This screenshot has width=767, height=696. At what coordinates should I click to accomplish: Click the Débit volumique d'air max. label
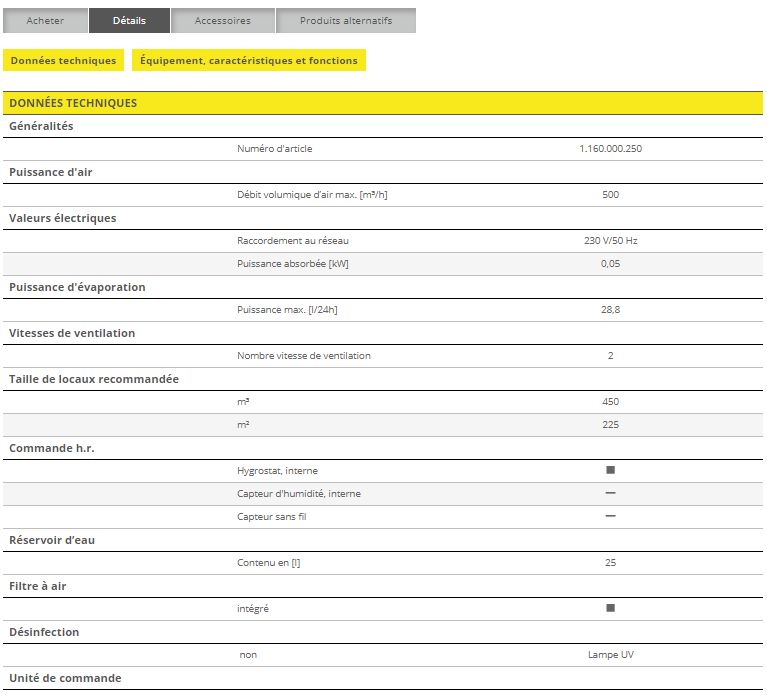pyautogui.click(x=312, y=195)
